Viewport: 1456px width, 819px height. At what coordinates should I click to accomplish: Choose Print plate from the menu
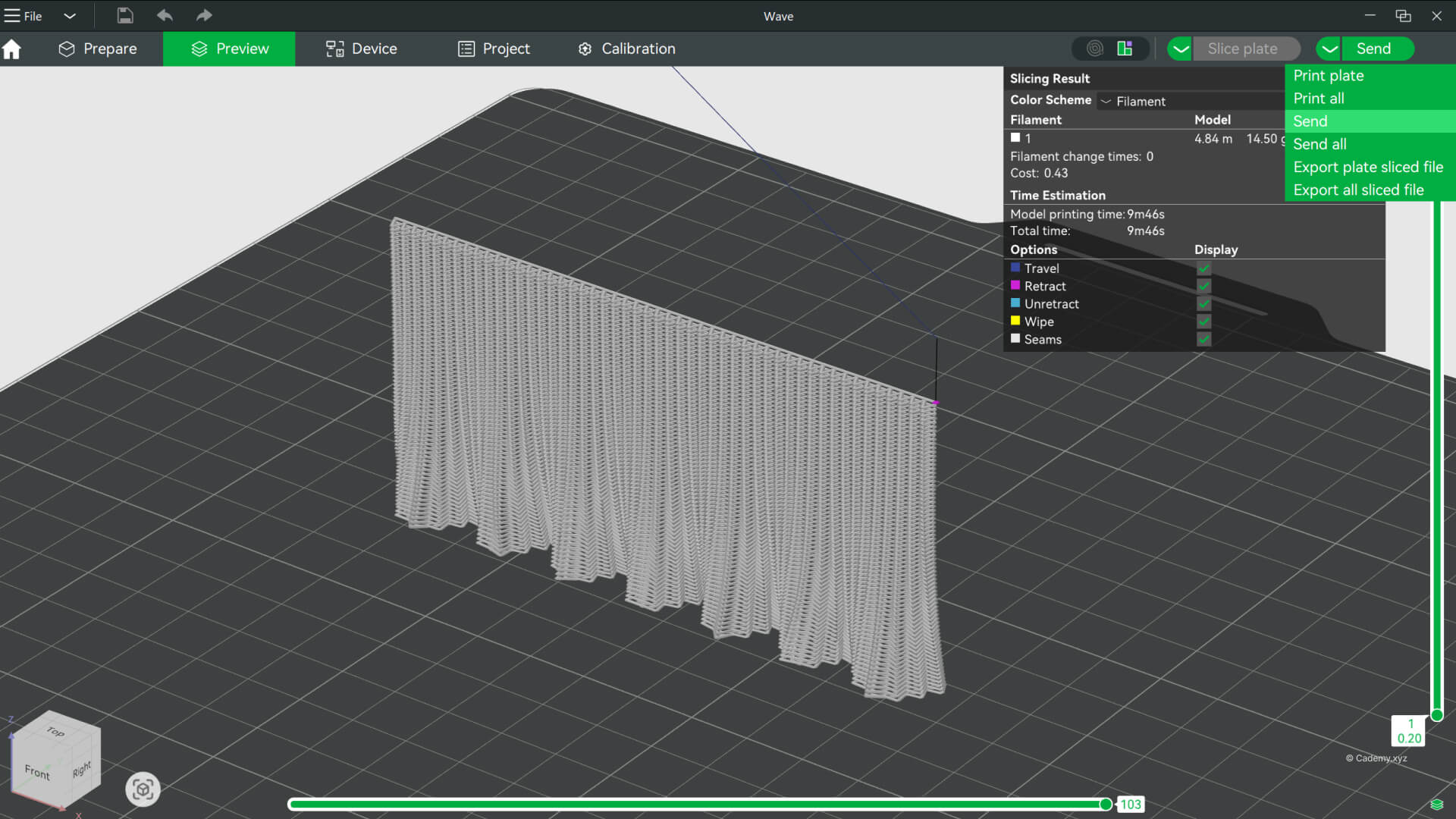coord(1328,75)
